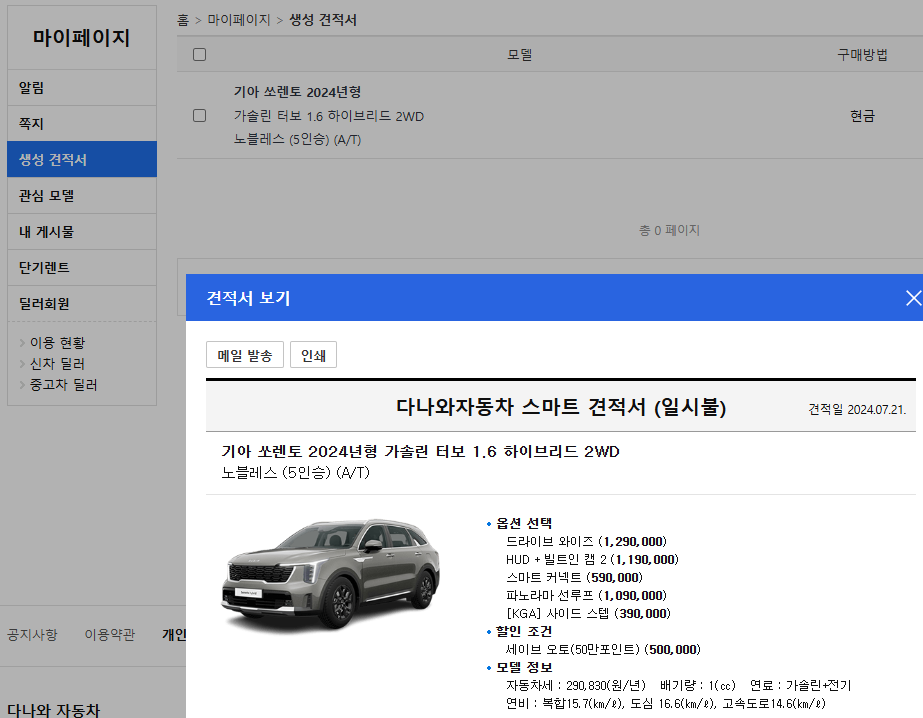Open 쪽지 in the sidebar menu

(82, 124)
